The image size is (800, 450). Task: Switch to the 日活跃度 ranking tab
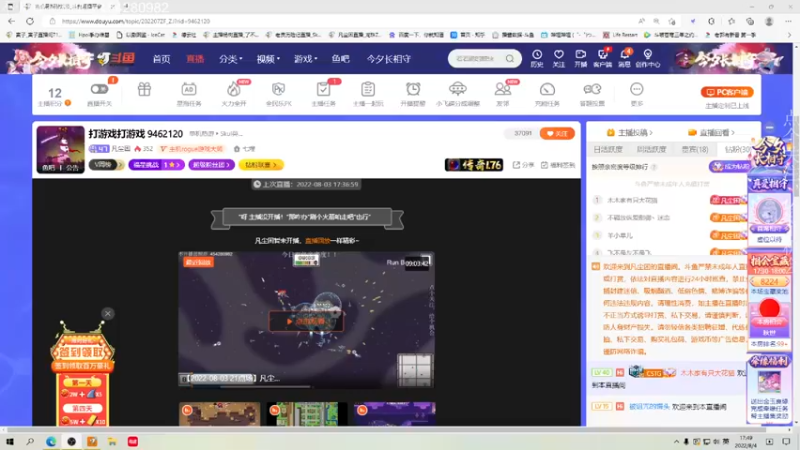pyautogui.click(x=608, y=149)
